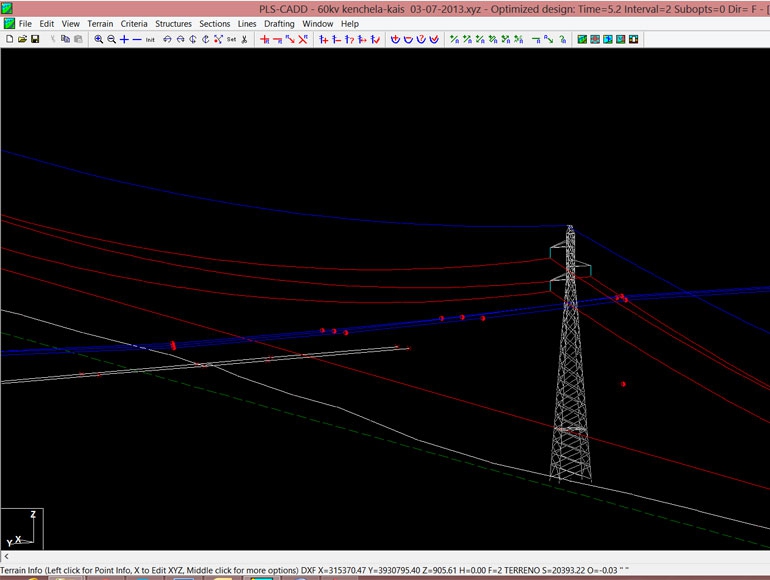
Task: Click the Copy toolbar icon
Action: point(65,39)
